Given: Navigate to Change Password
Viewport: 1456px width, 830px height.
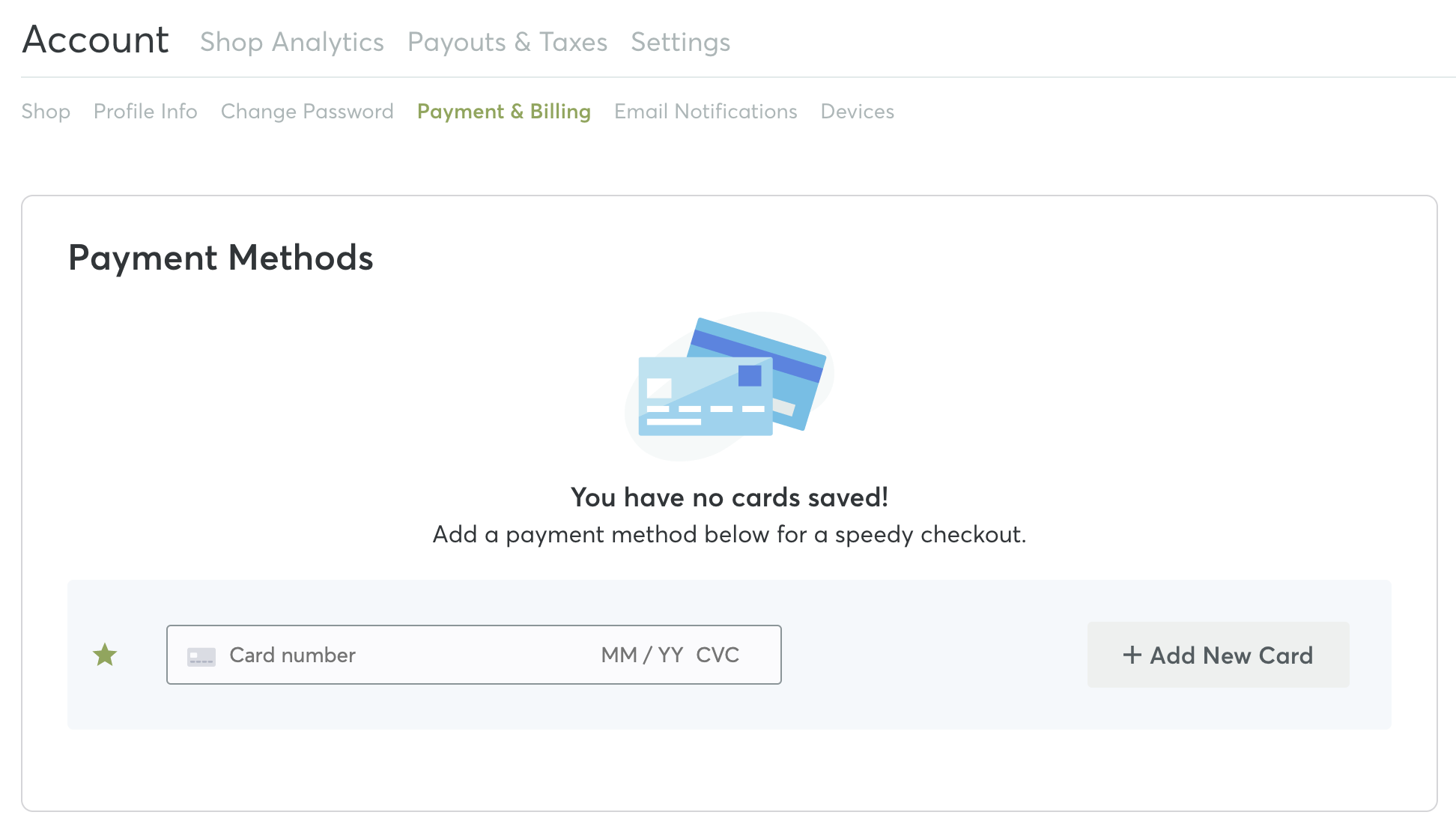Looking at the screenshot, I should click(x=307, y=112).
